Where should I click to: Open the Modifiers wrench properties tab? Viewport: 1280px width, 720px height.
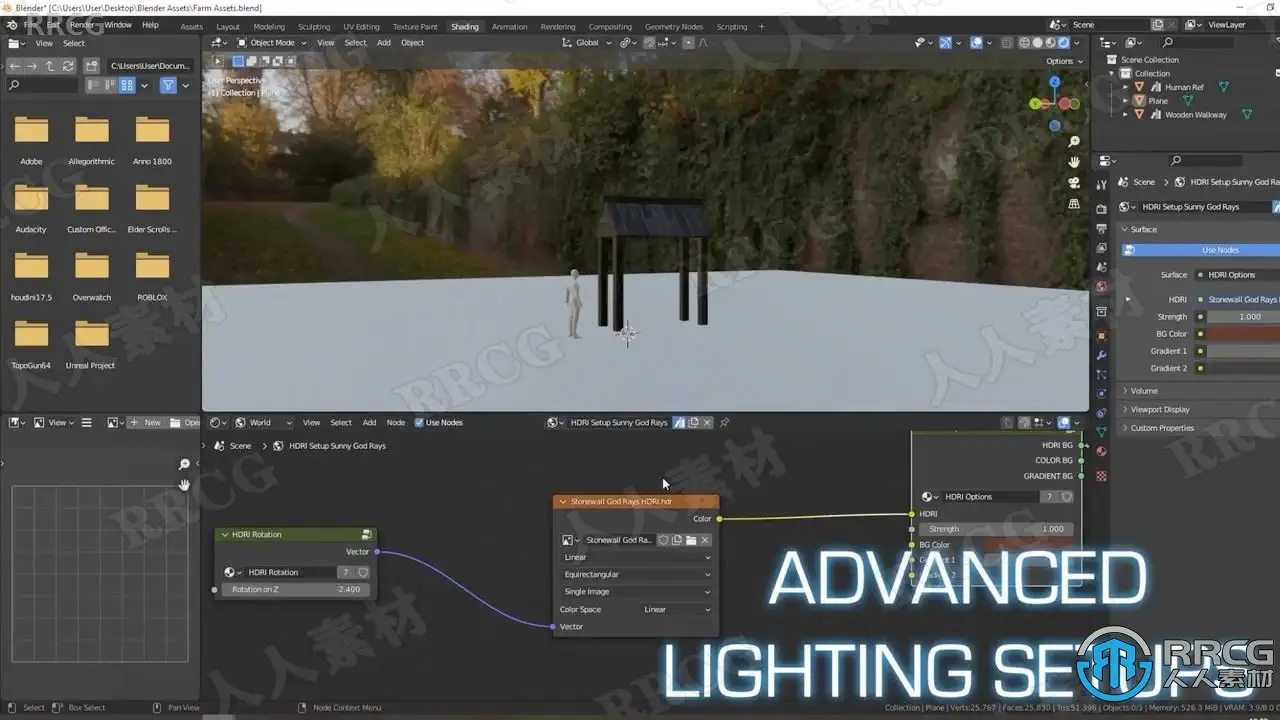click(1101, 355)
